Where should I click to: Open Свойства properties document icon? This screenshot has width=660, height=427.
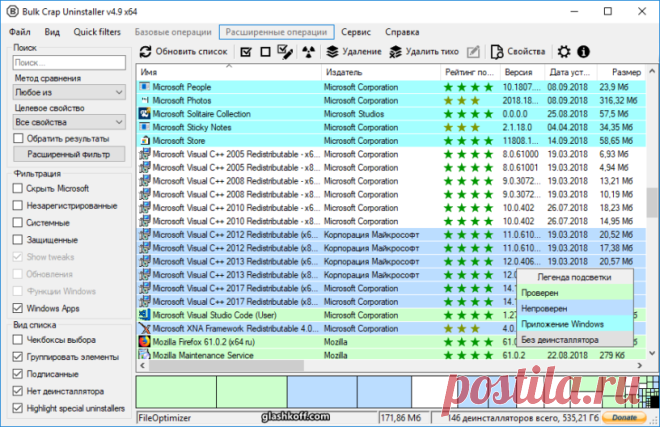click(497, 52)
